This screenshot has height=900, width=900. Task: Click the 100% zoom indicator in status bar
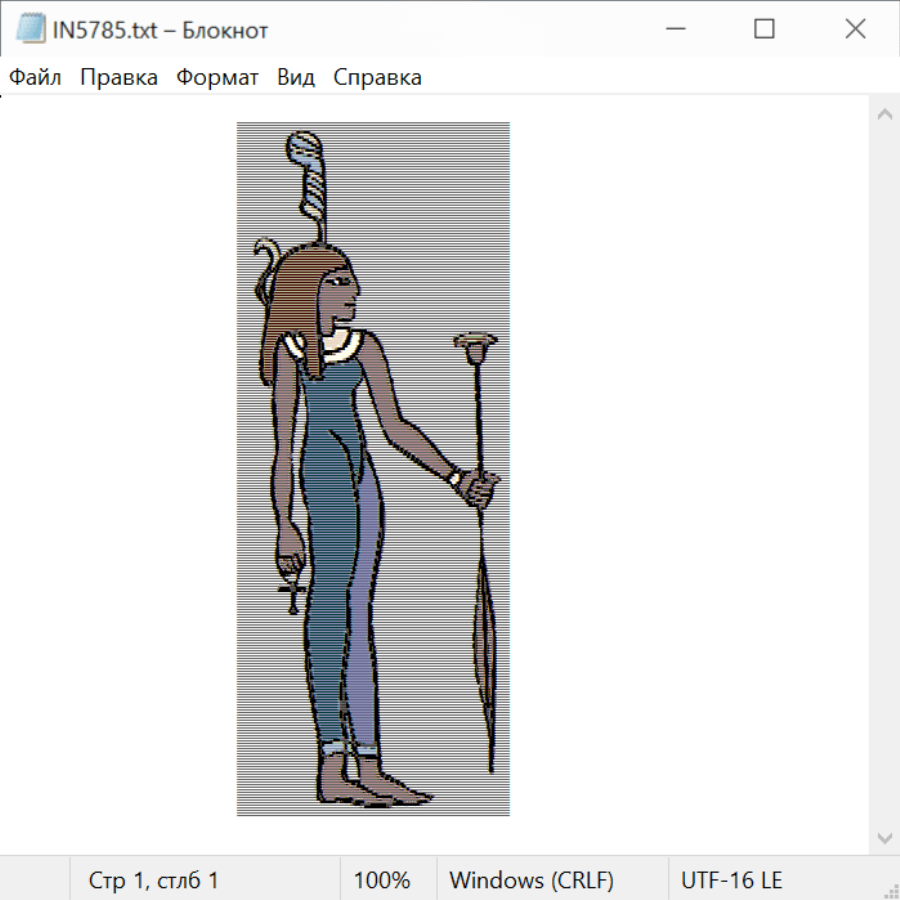tap(382, 880)
